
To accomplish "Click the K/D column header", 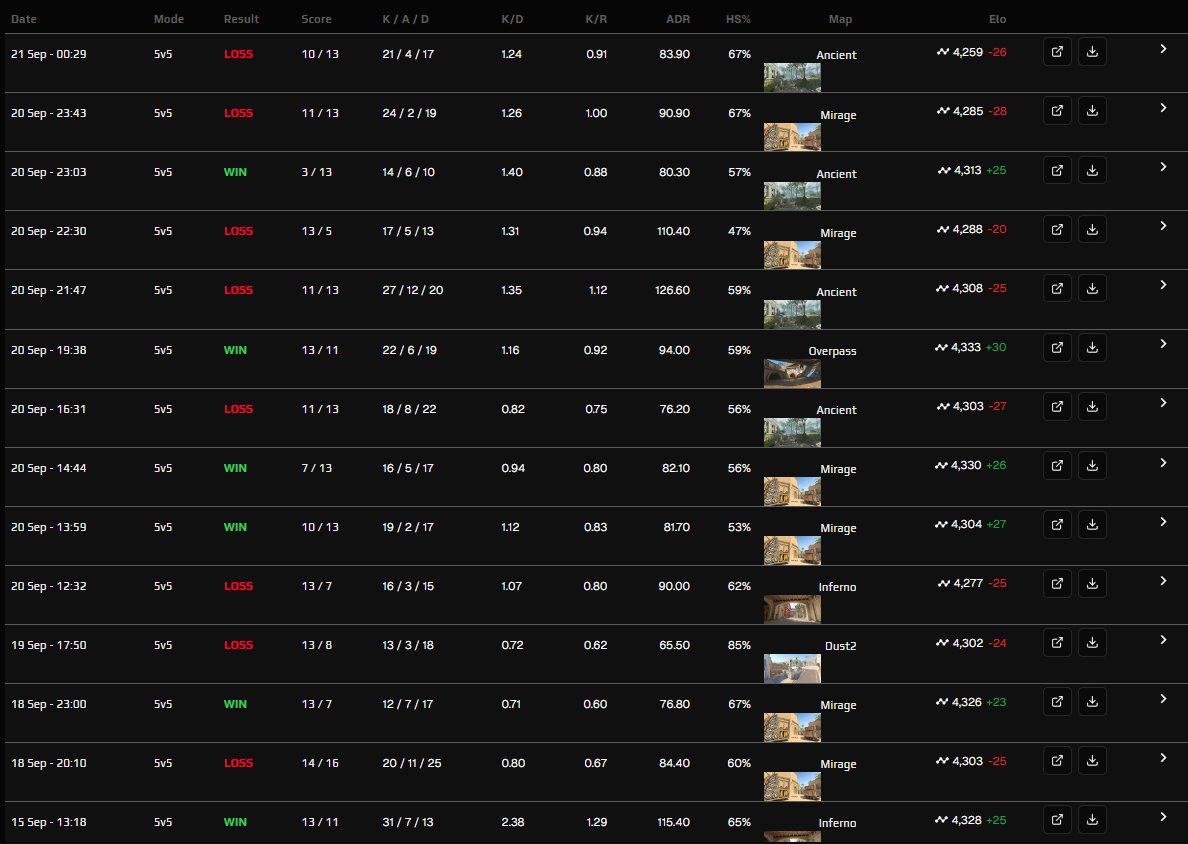I will click(512, 19).
